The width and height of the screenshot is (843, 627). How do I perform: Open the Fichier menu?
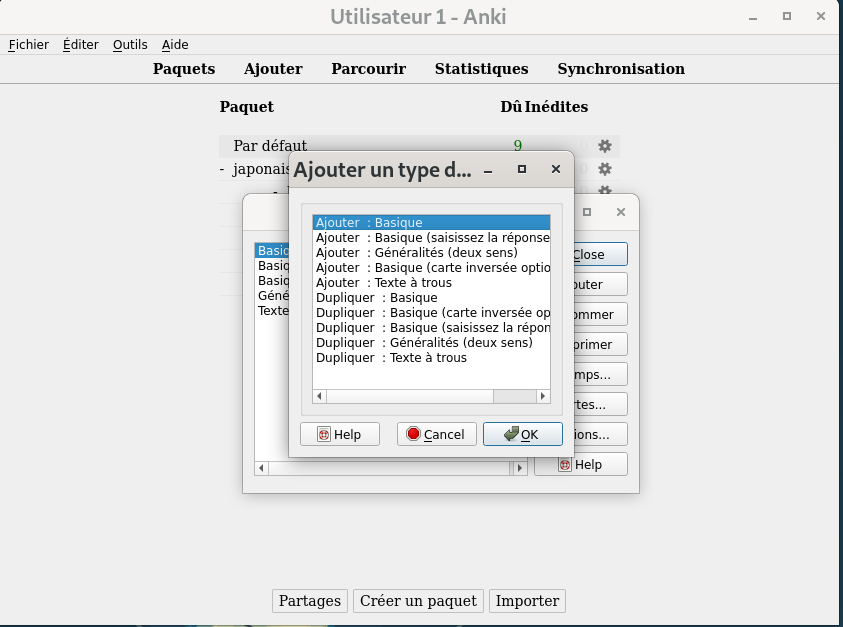[28, 44]
